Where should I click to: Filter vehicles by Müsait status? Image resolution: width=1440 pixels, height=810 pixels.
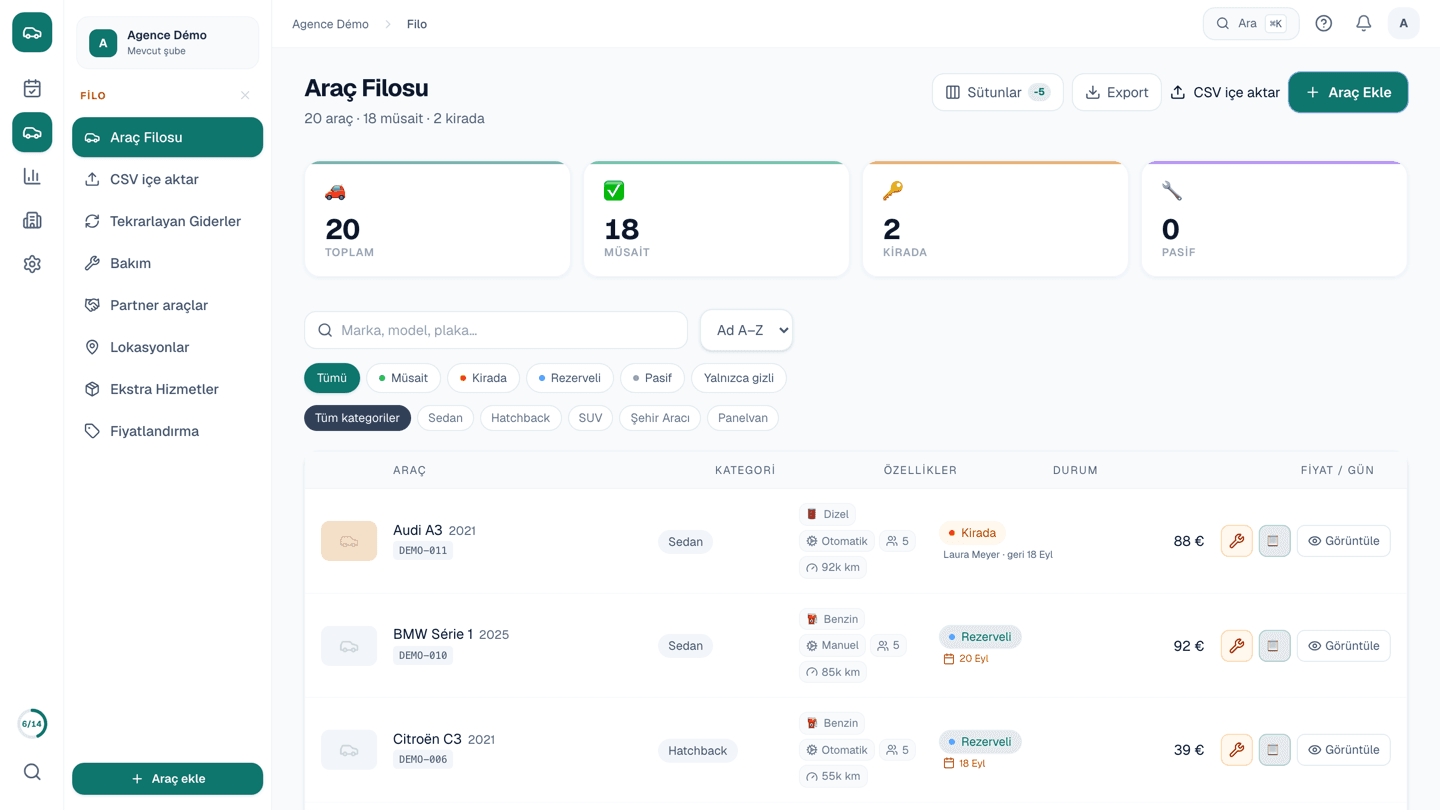(x=403, y=378)
